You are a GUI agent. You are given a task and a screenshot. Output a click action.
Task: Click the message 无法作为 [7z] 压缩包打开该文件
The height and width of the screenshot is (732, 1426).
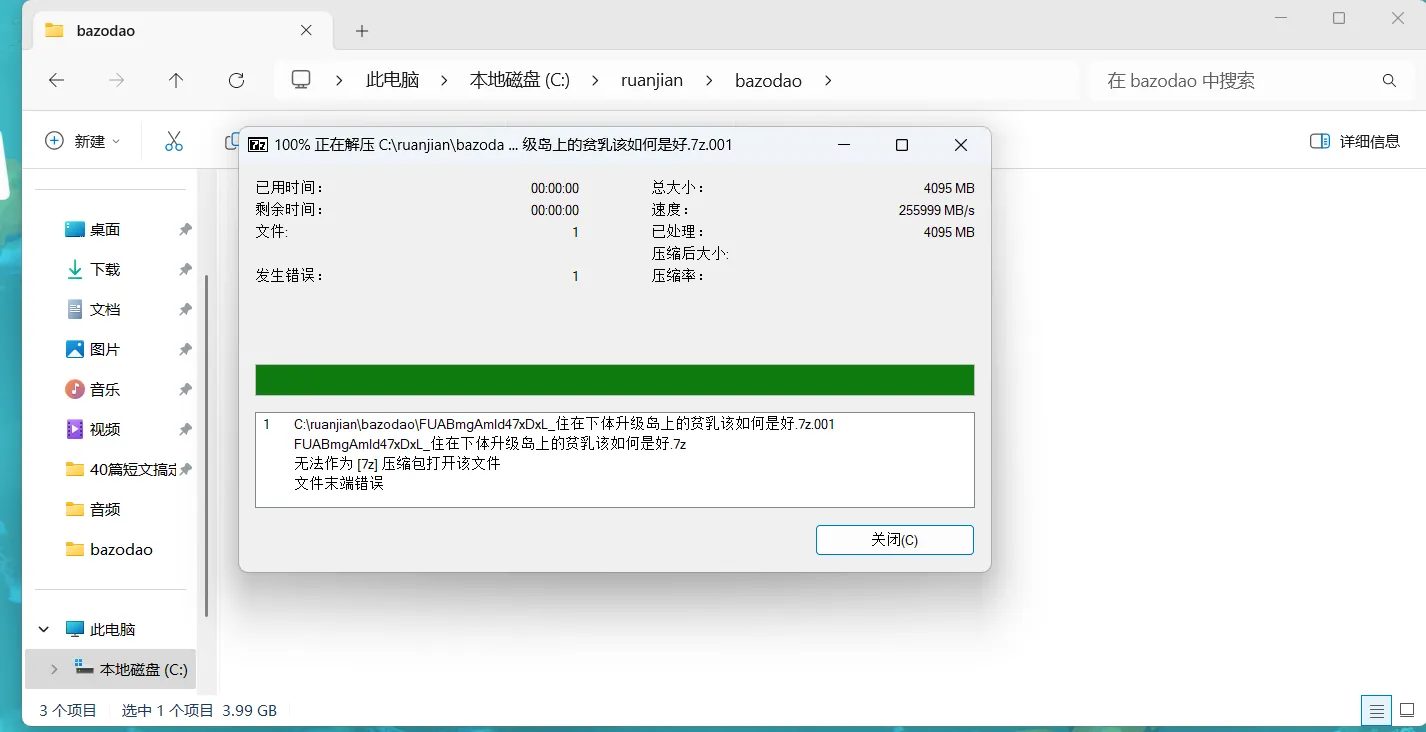point(397,464)
